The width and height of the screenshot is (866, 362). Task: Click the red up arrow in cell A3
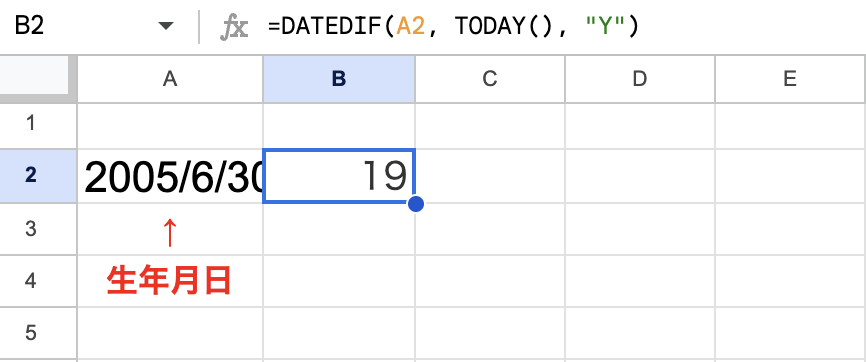pos(170,232)
